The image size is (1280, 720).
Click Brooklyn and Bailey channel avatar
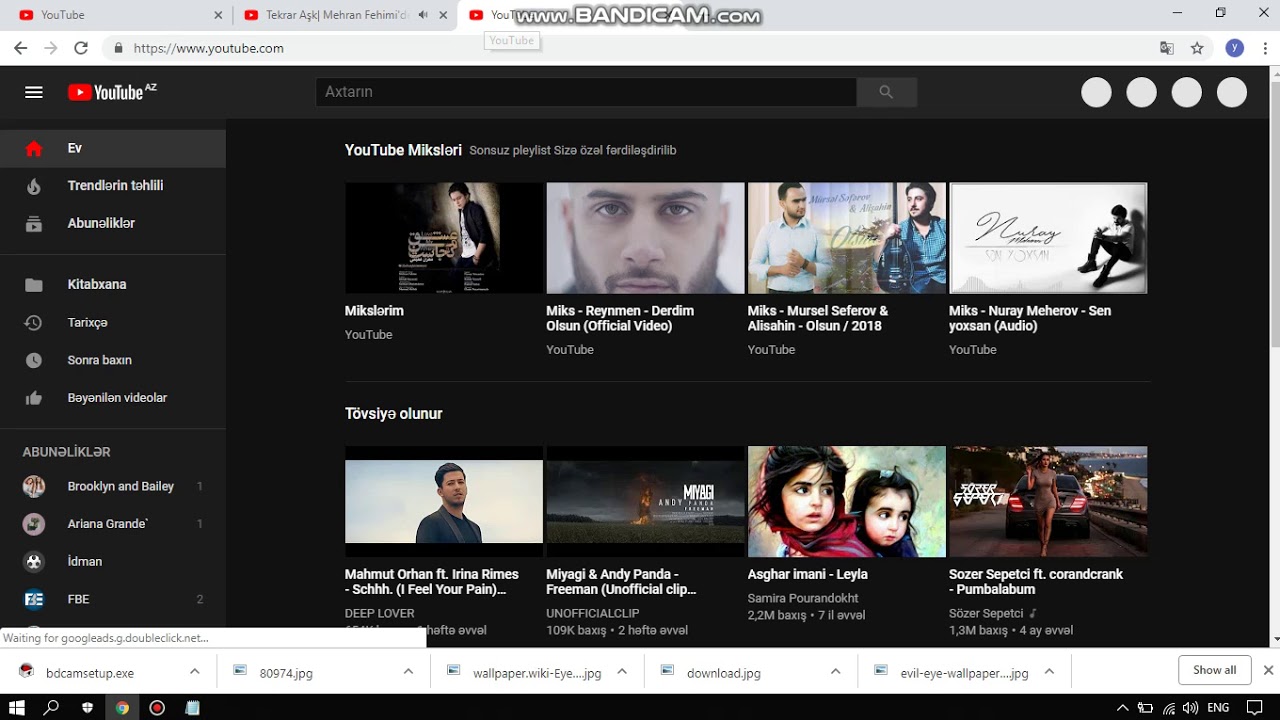click(x=34, y=487)
